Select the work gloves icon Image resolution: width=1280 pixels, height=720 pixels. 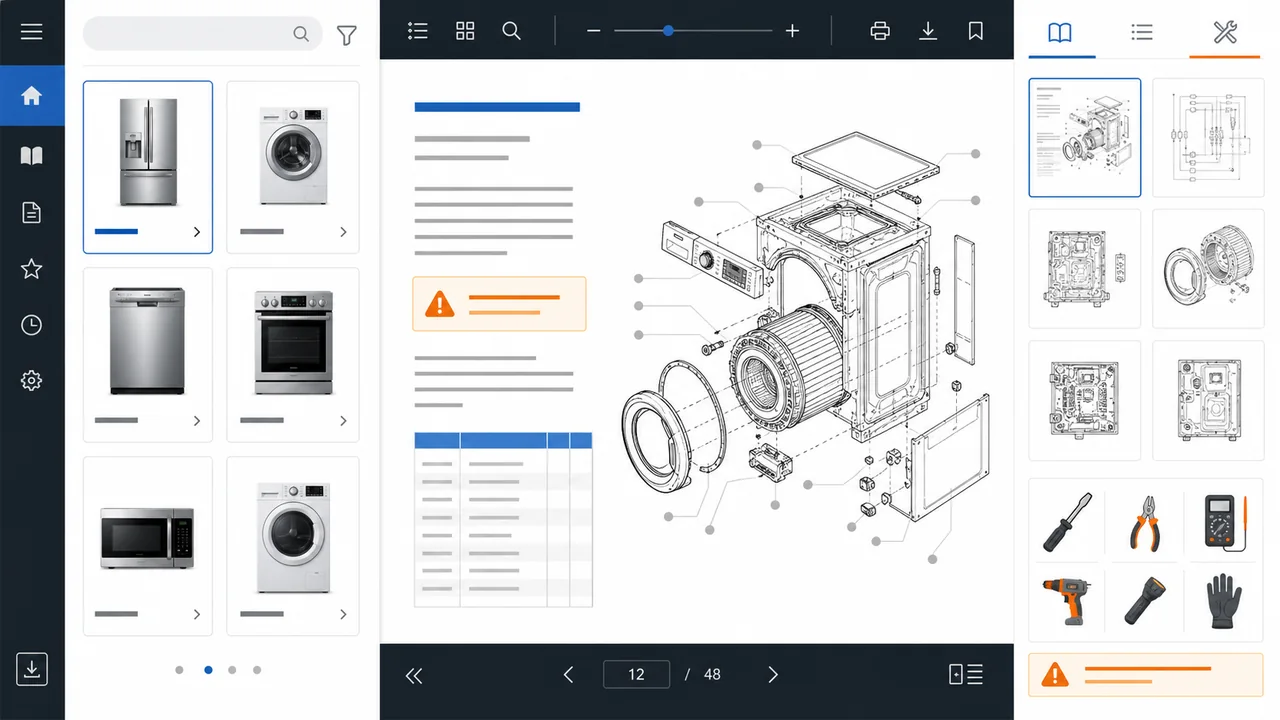(x=1222, y=601)
